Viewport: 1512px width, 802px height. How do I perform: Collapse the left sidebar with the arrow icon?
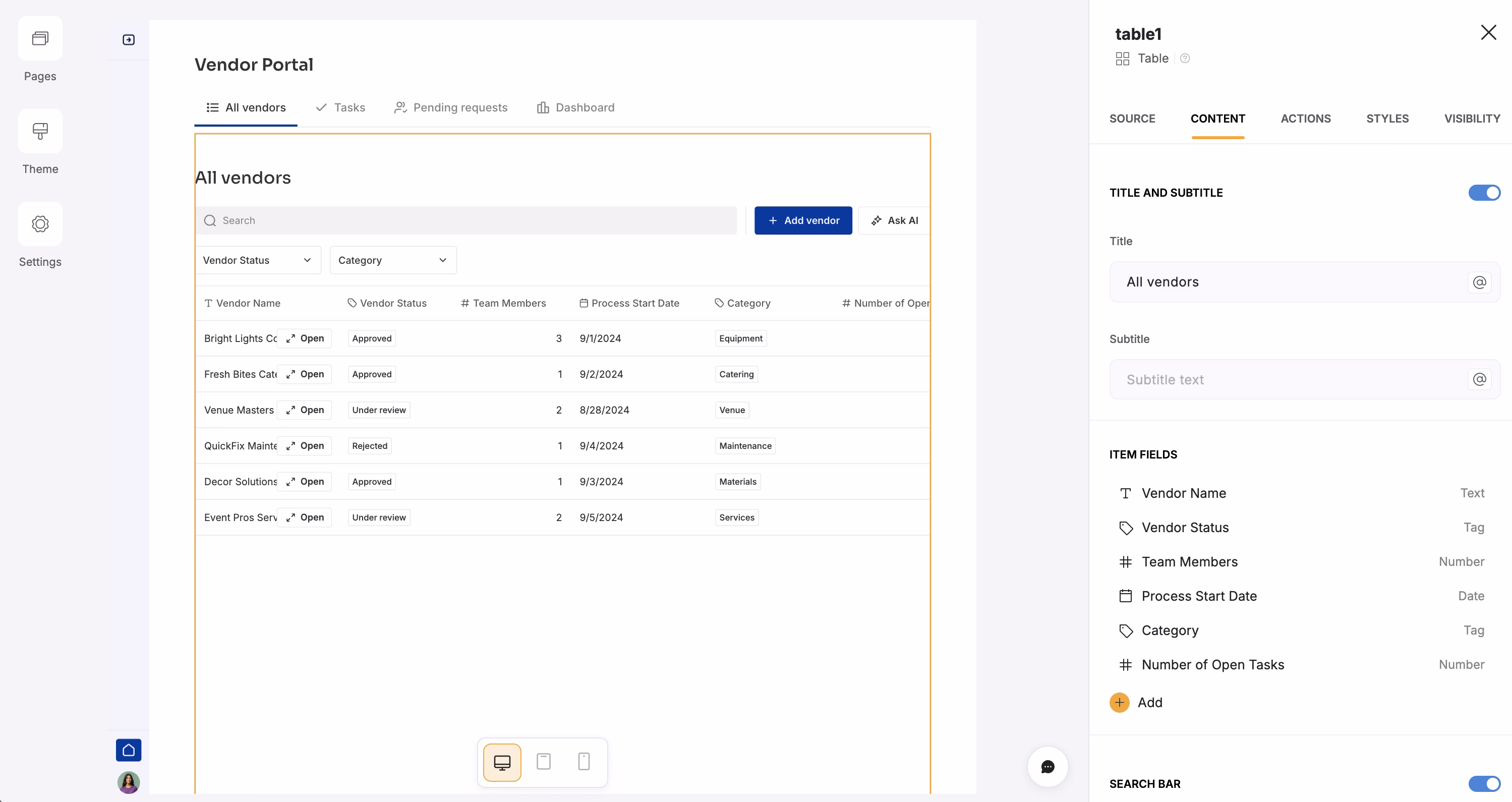point(129,39)
